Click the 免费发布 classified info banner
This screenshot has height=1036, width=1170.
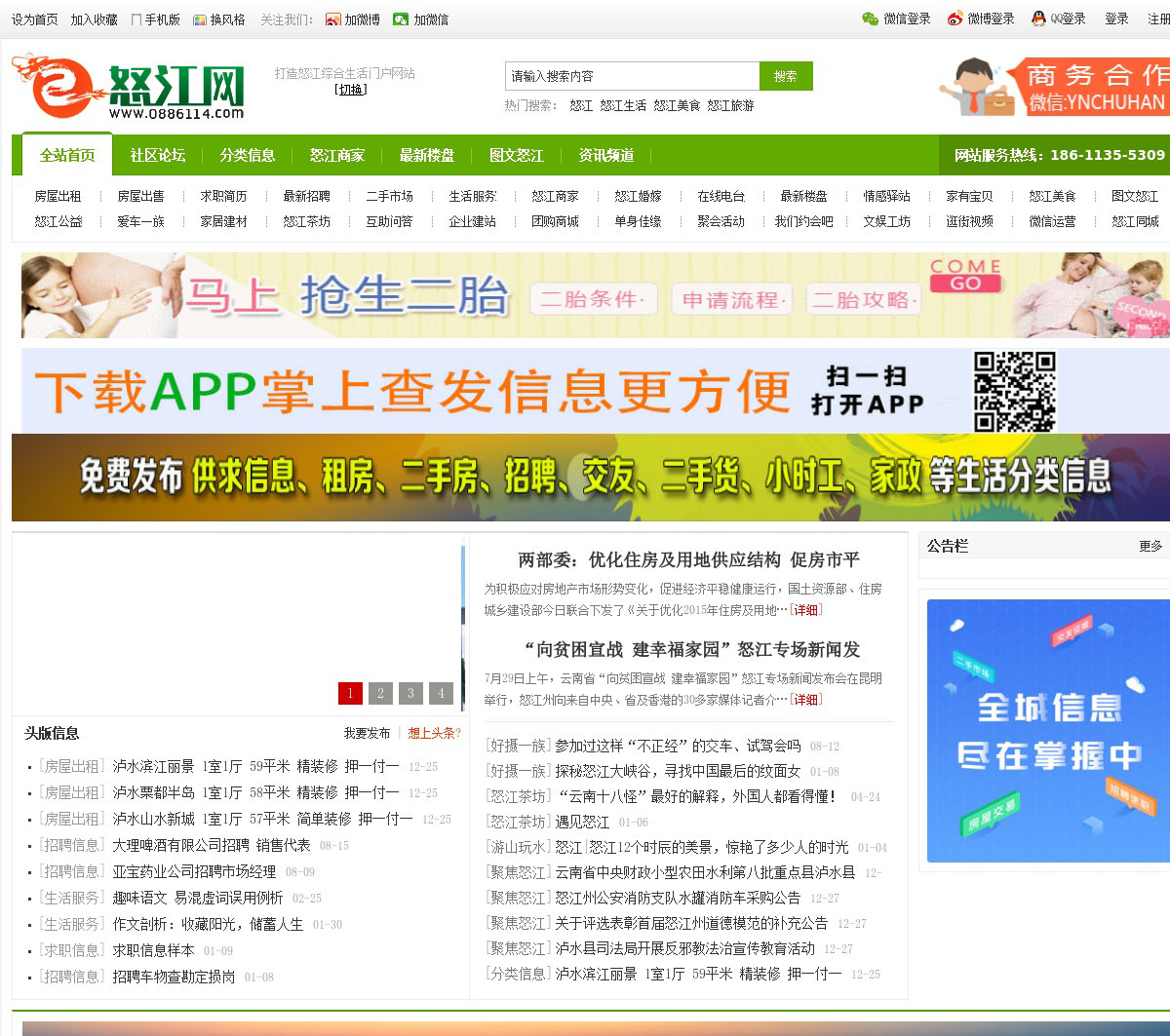(x=591, y=478)
